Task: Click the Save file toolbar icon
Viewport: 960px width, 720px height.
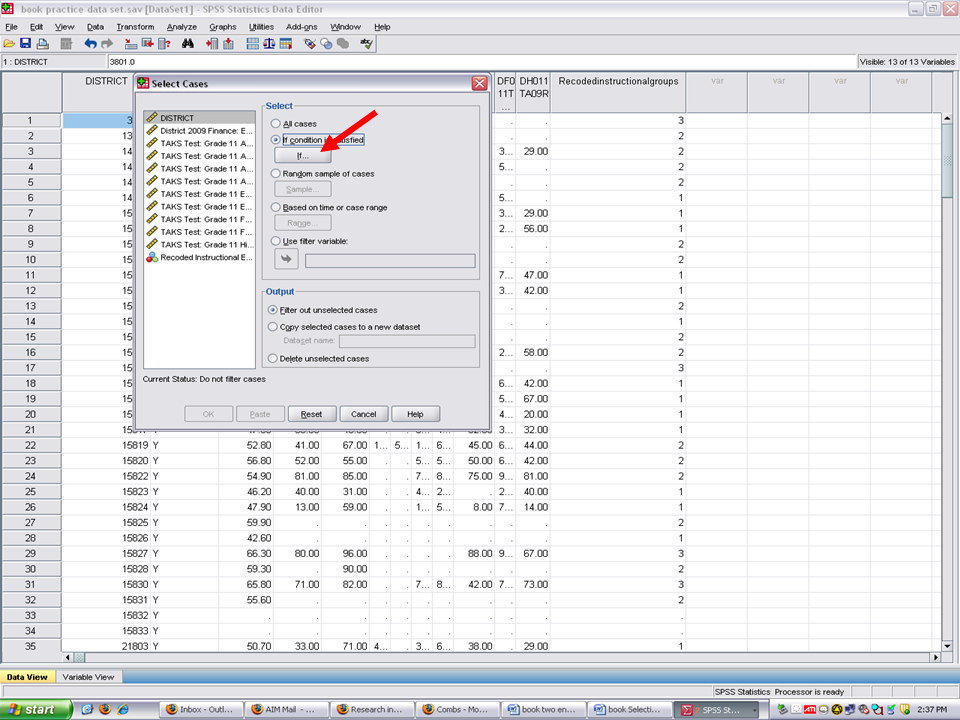Action: pyautogui.click(x=26, y=44)
